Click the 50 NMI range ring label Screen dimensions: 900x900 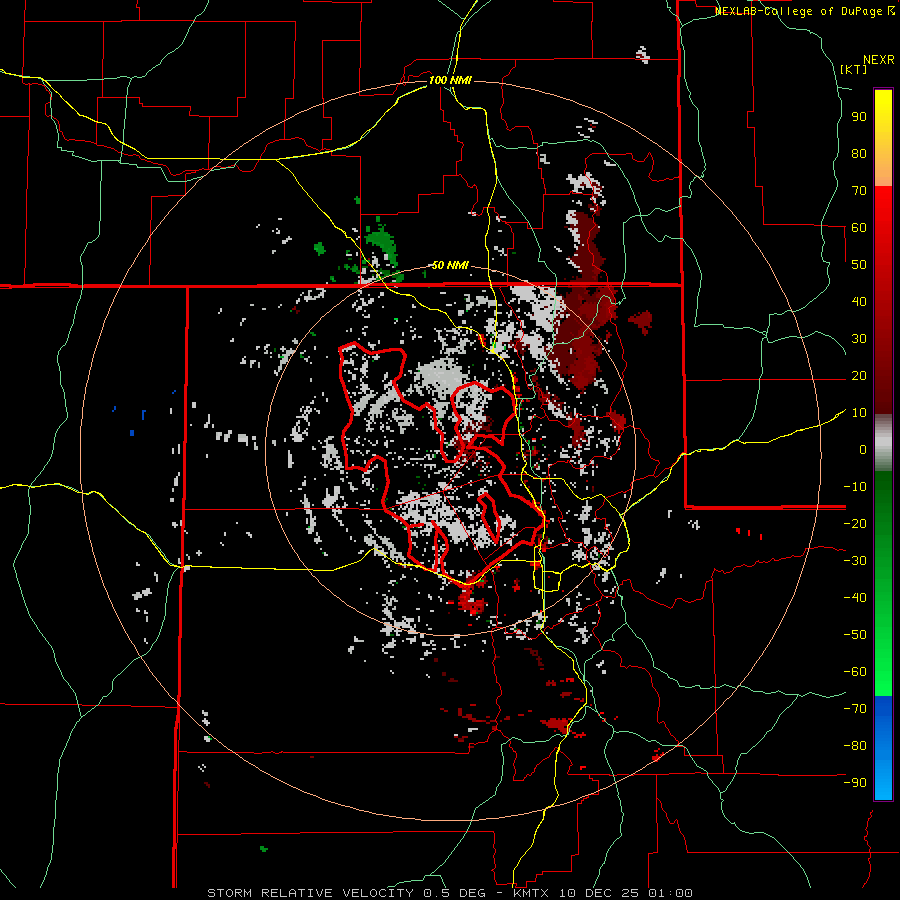pos(450,265)
